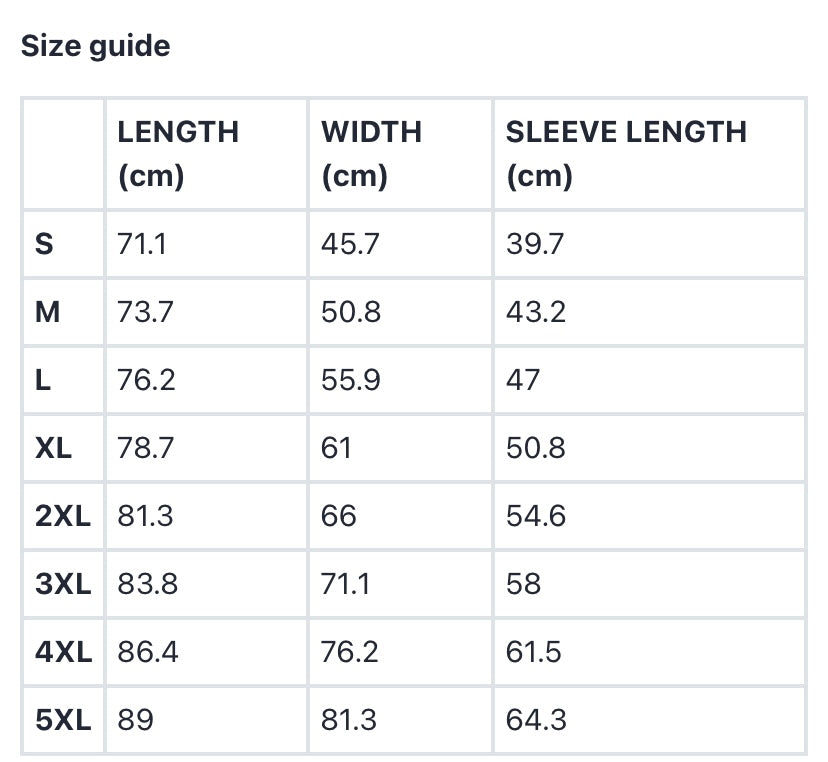
Task: Select the 50.8 width cell for M
Action: click(350, 312)
